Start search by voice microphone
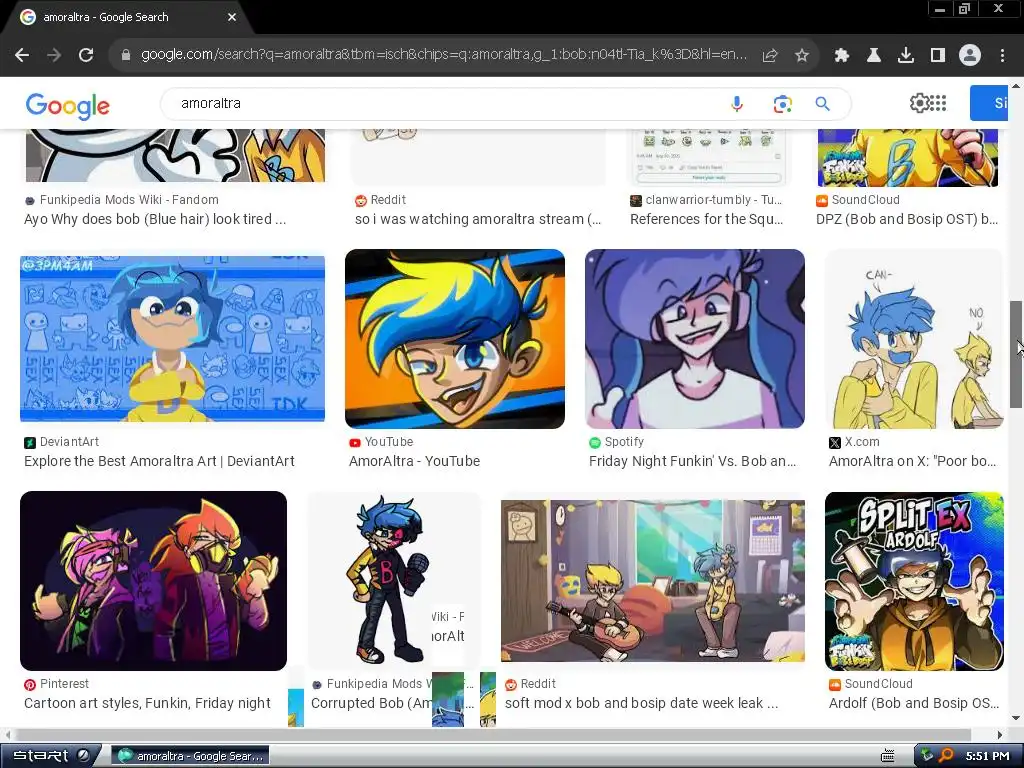 [x=737, y=104]
